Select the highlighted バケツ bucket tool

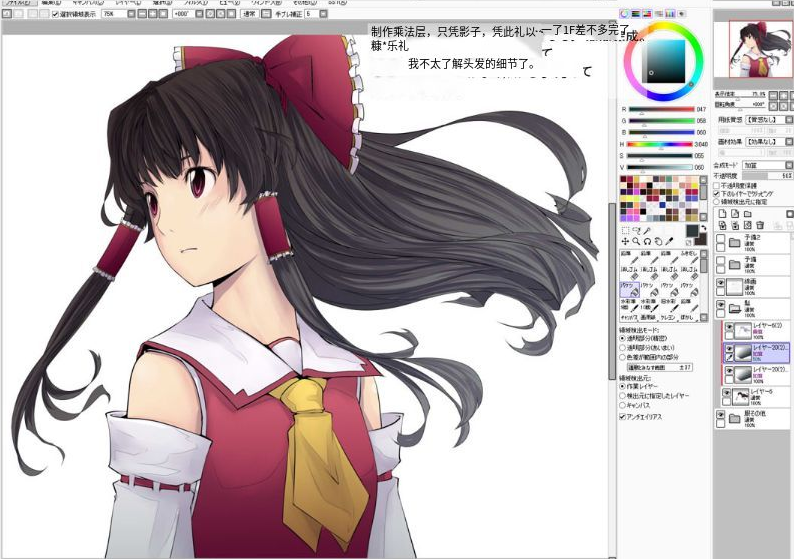point(629,289)
